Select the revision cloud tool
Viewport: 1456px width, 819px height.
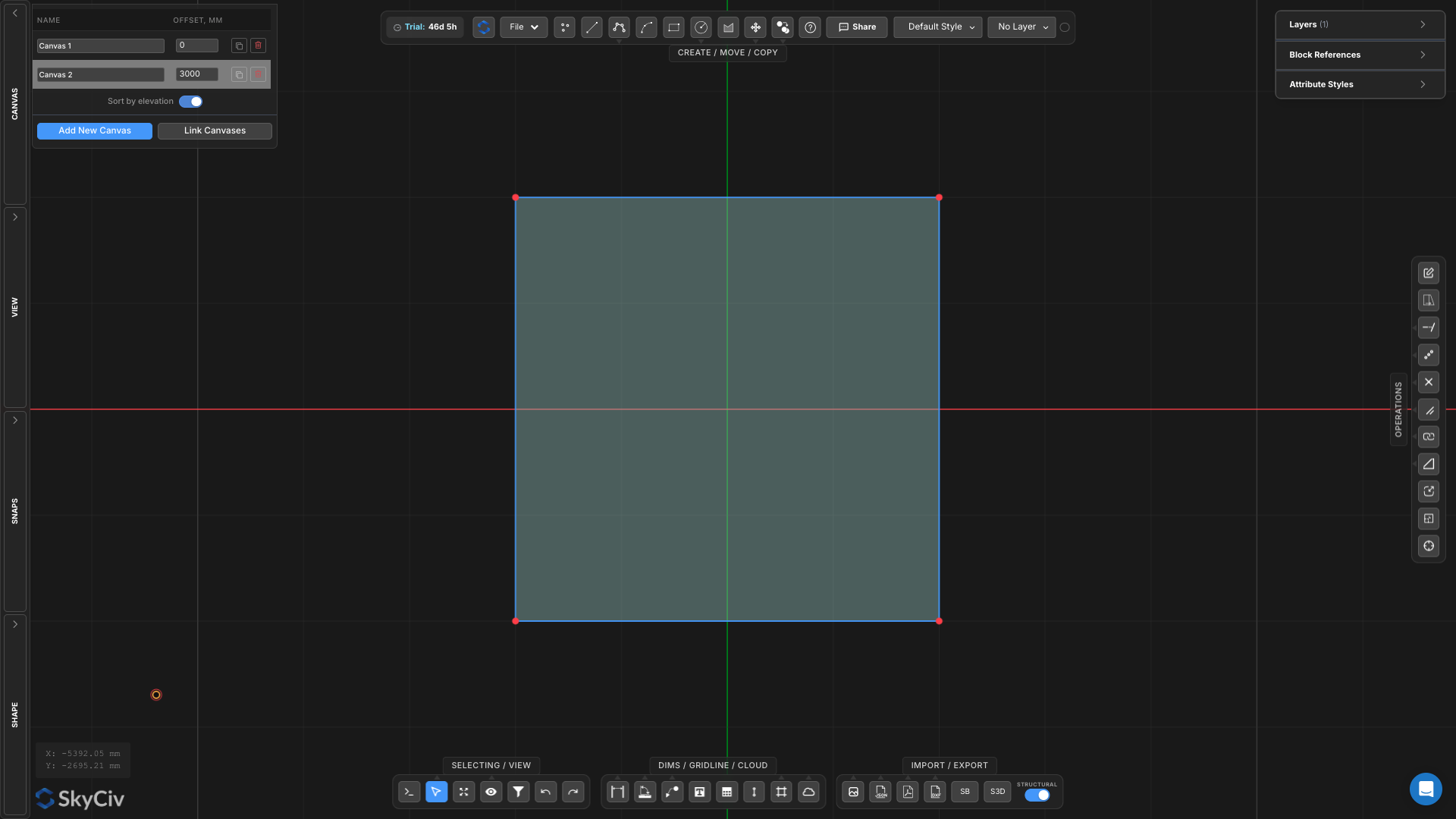(x=808, y=792)
